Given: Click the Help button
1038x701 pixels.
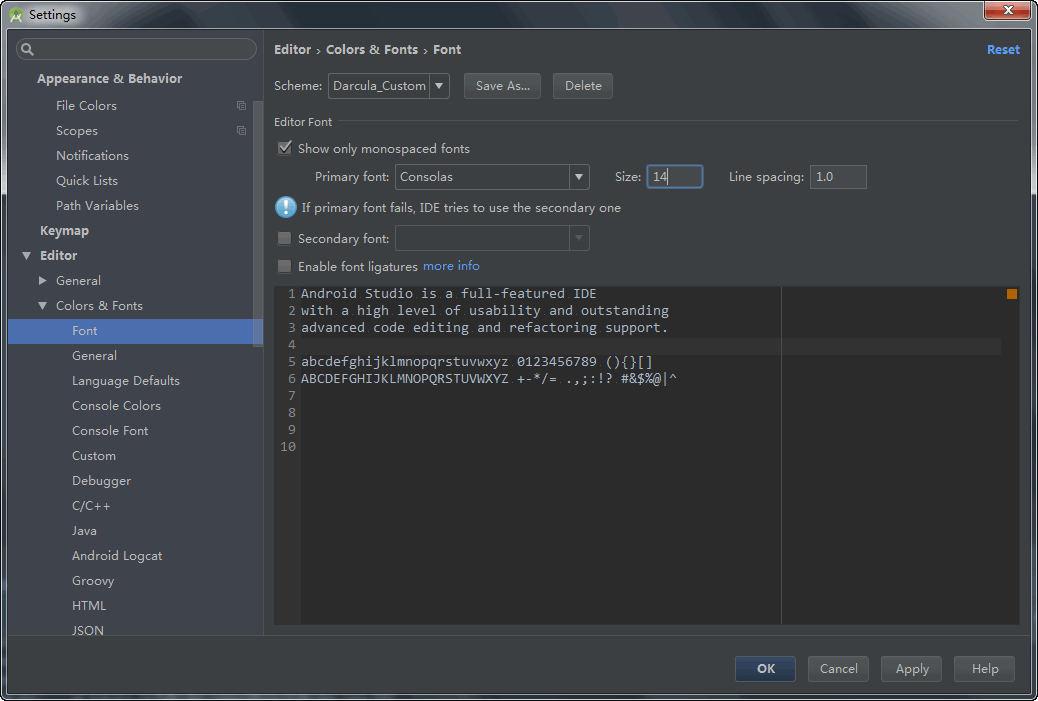Looking at the screenshot, I should click(x=984, y=669).
